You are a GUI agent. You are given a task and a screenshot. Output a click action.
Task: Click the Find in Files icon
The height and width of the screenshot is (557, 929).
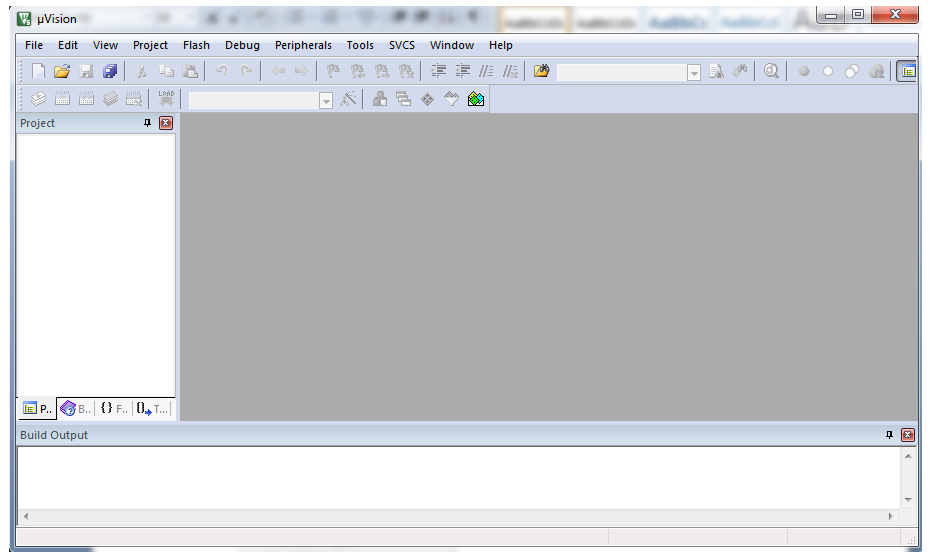click(541, 71)
